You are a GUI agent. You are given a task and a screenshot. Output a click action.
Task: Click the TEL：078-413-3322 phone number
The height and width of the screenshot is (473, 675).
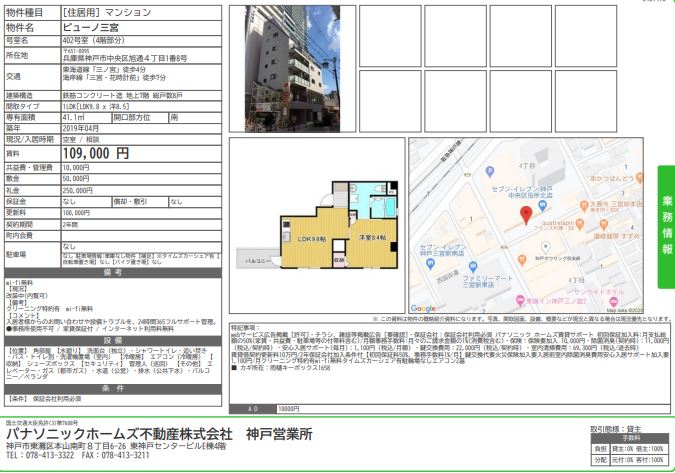point(40,455)
